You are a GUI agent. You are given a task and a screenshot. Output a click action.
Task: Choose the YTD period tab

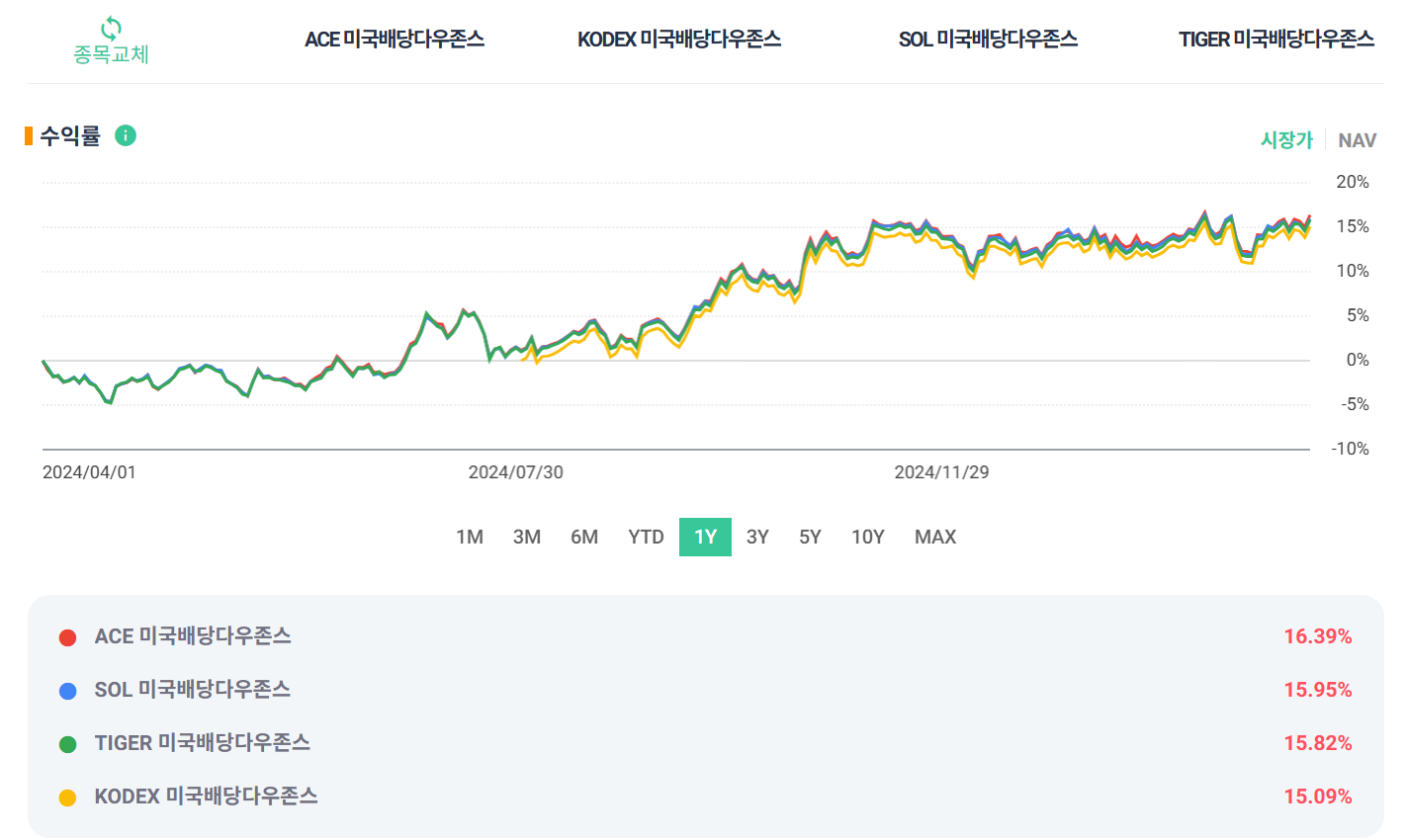(646, 537)
